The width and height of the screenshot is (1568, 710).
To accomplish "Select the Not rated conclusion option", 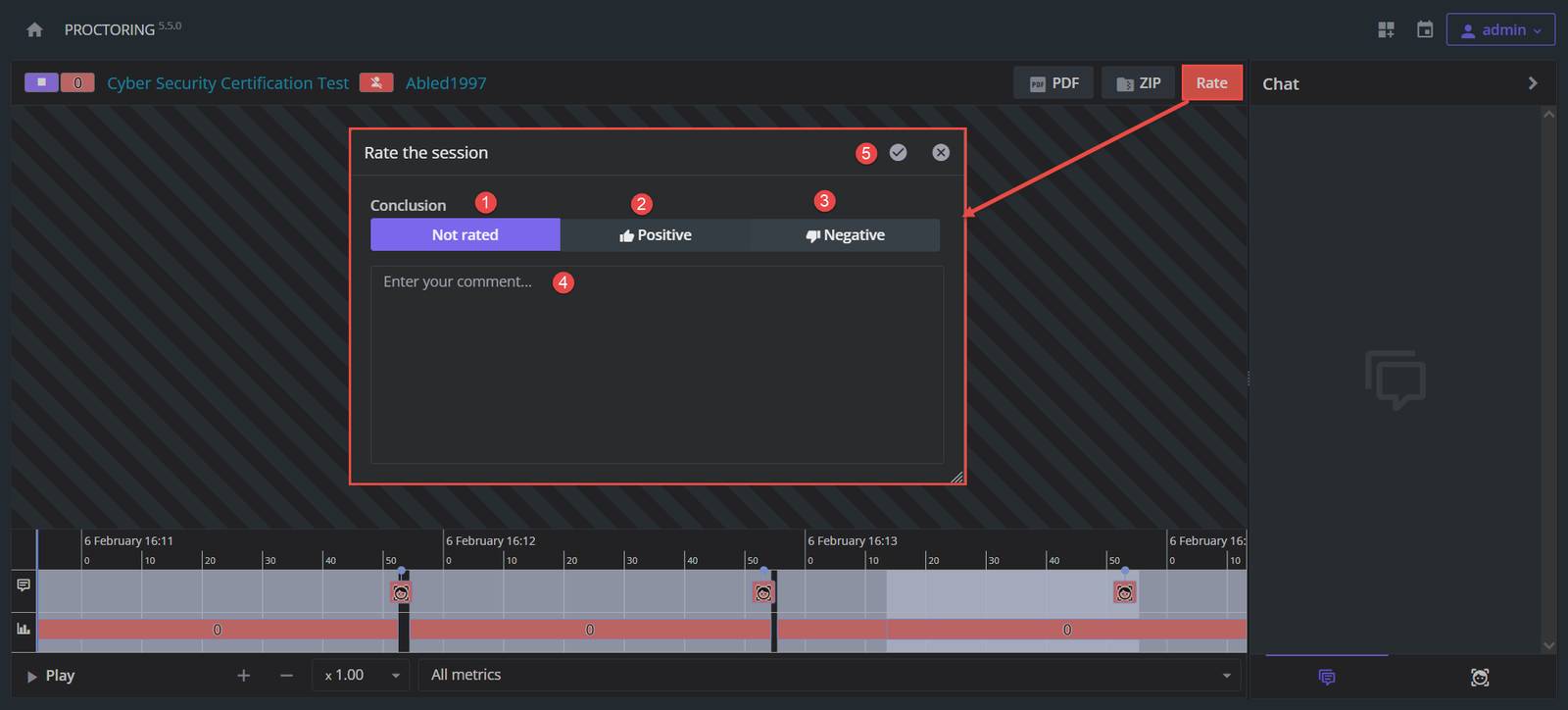I will coord(465,235).
